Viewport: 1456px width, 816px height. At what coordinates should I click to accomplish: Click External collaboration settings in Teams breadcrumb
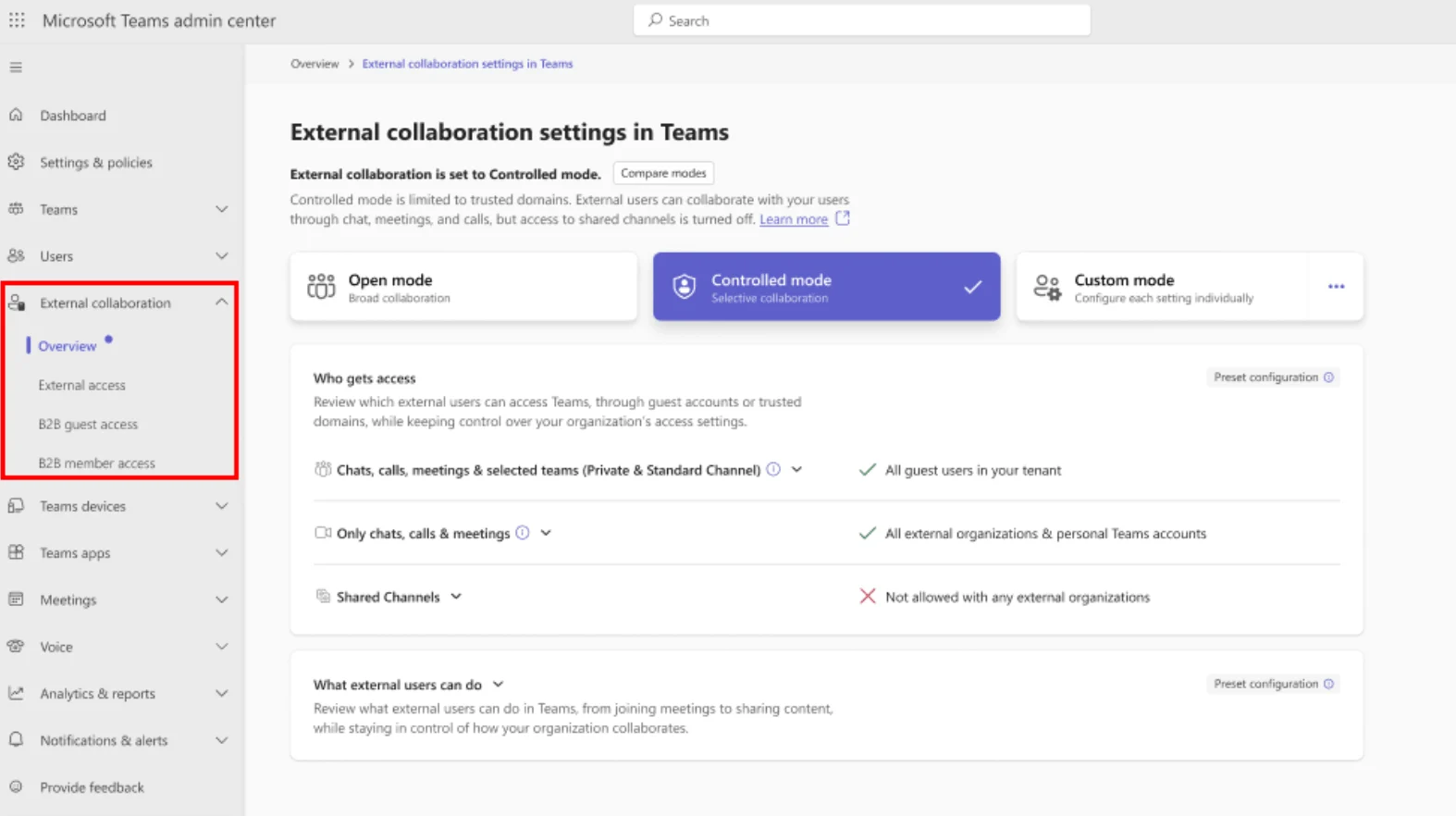pyautogui.click(x=467, y=64)
